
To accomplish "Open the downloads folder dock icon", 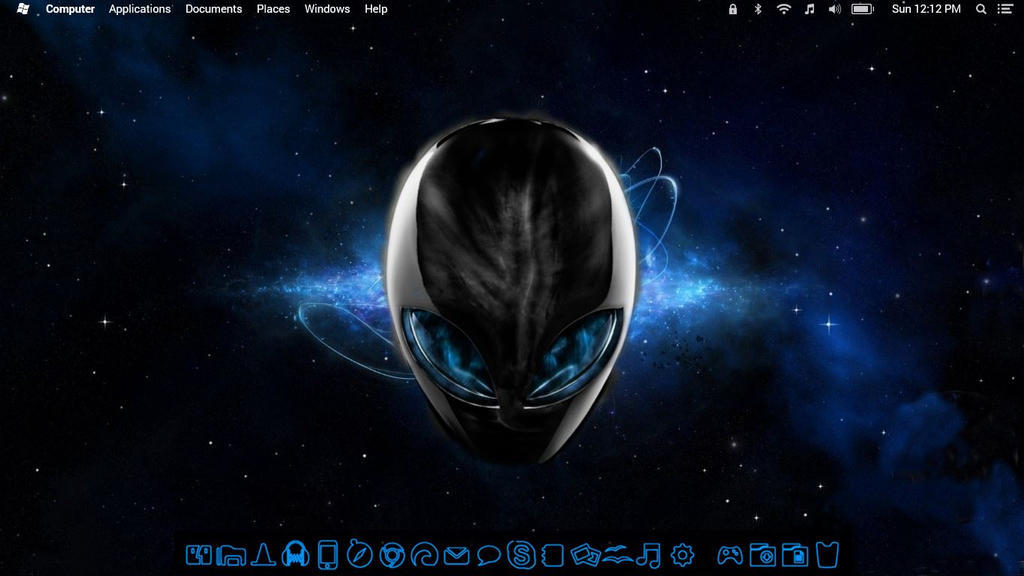I will click(x=762, y=555).
